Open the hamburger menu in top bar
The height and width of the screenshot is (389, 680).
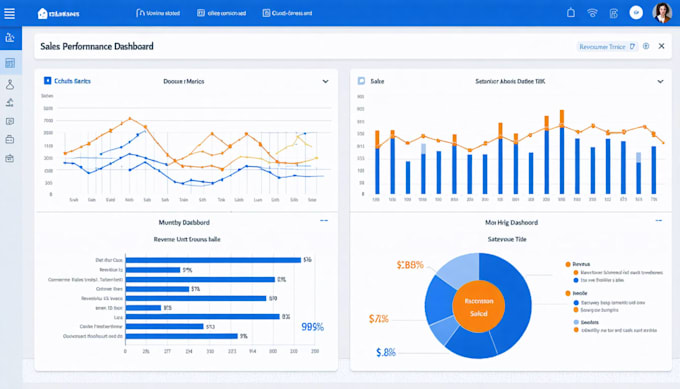(x=10, y=13)
